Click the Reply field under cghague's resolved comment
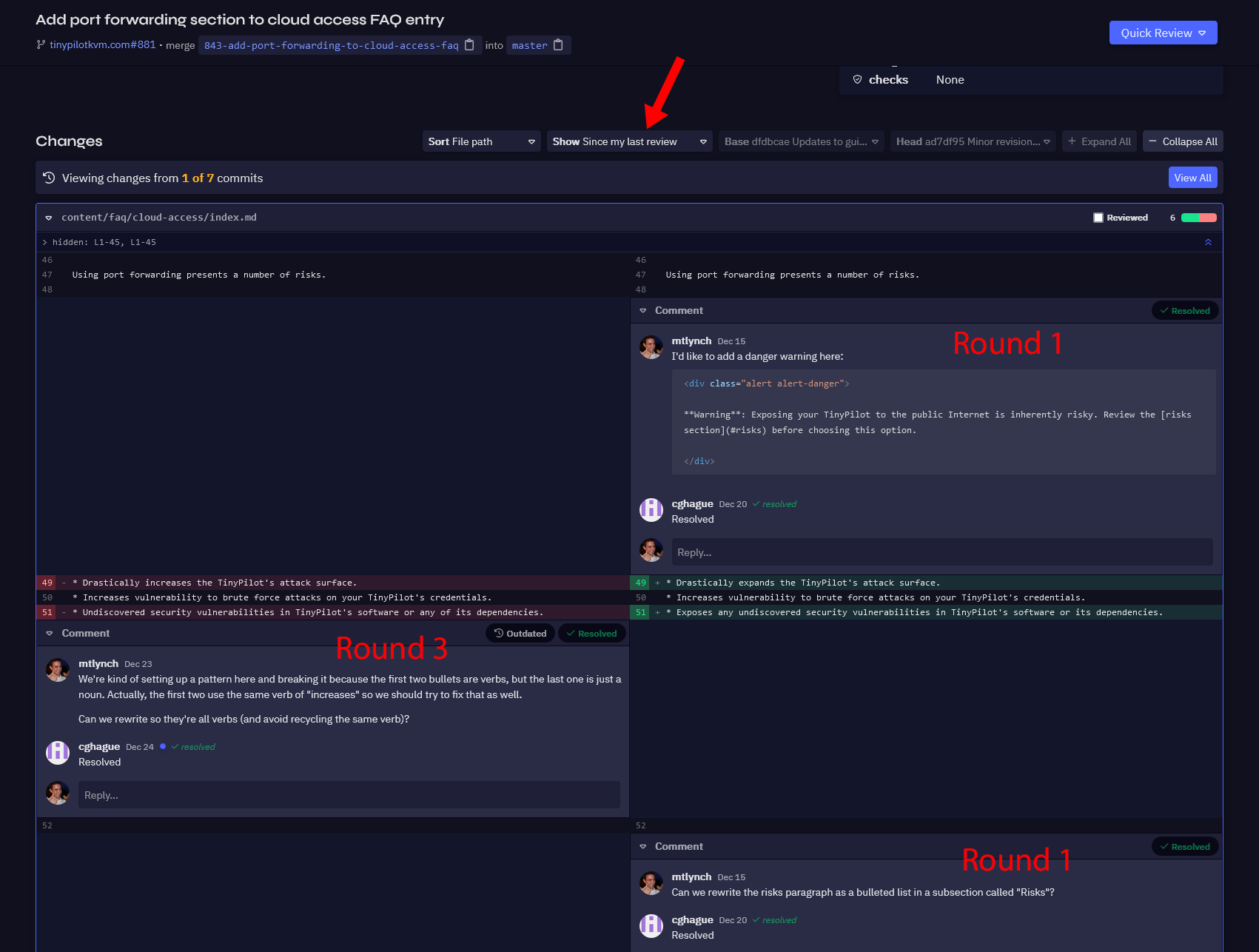The width and height of the screenshot is (1259, 952). (x=941, y=552)
